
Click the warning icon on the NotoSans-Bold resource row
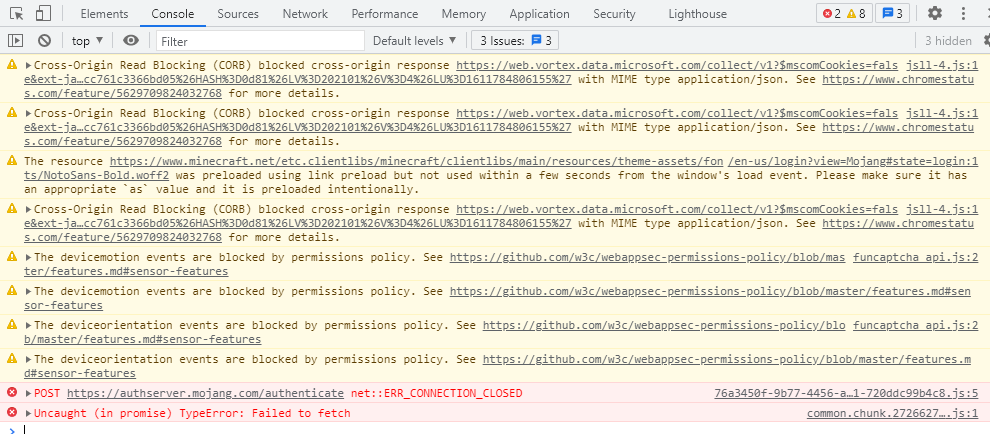11,160
